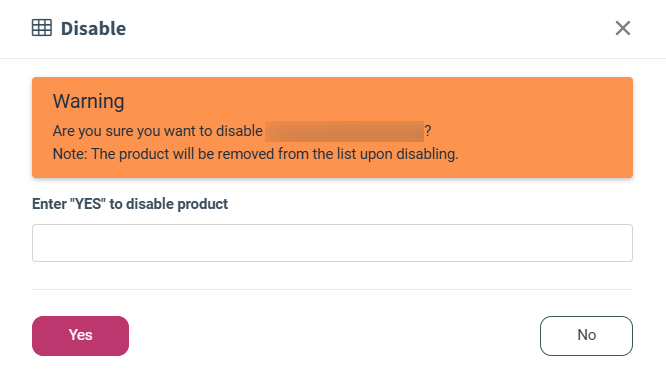Viewport: 666px width, 380px height.
Task: Confirm disabling with the Yes button
Action: (80, 335)
